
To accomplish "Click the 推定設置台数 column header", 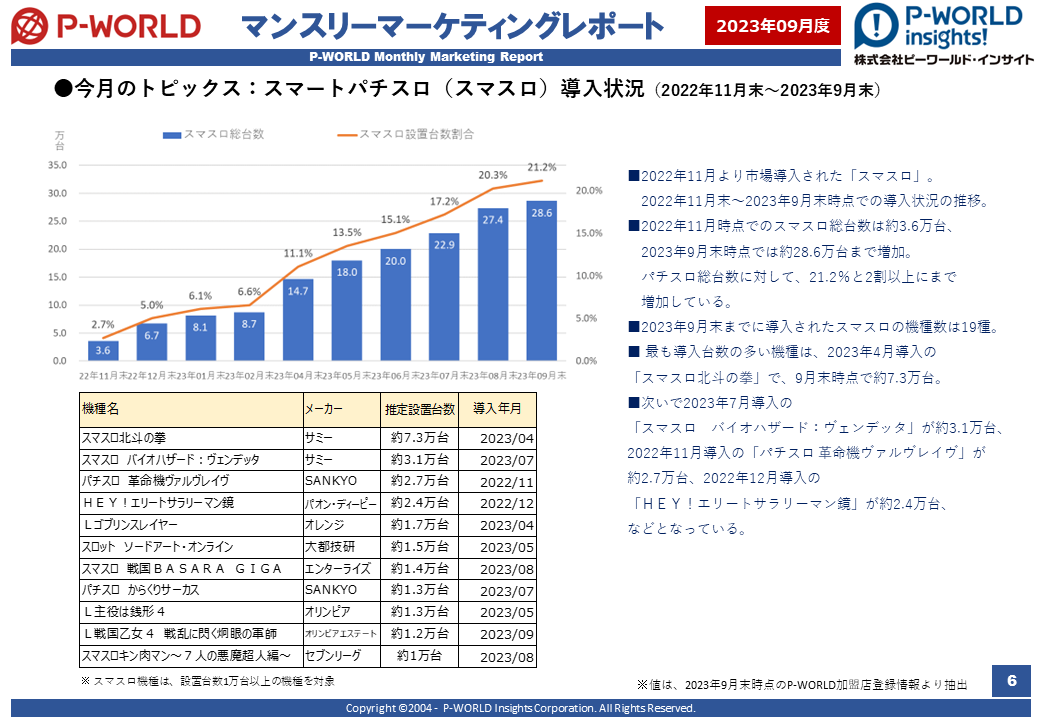I will (419, 410).
